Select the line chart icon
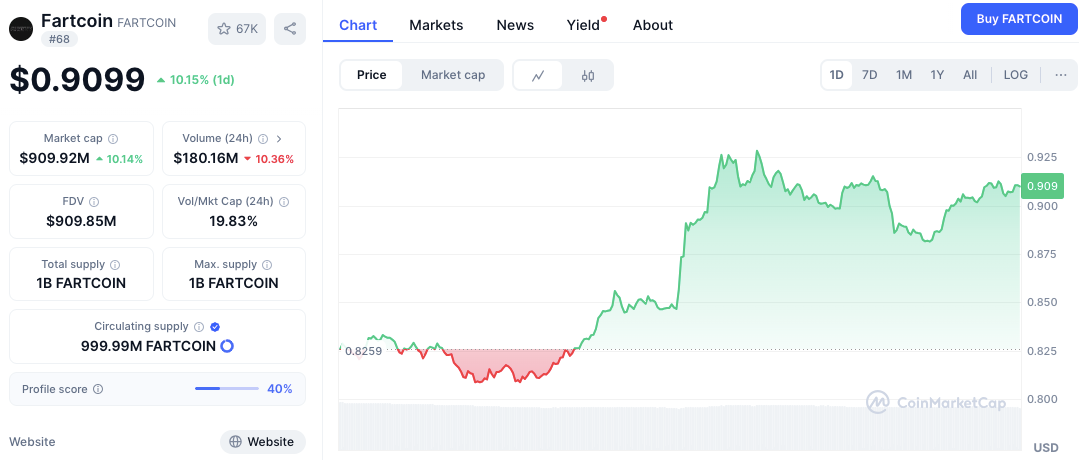Screen dimensions: 1079x460 538,76
